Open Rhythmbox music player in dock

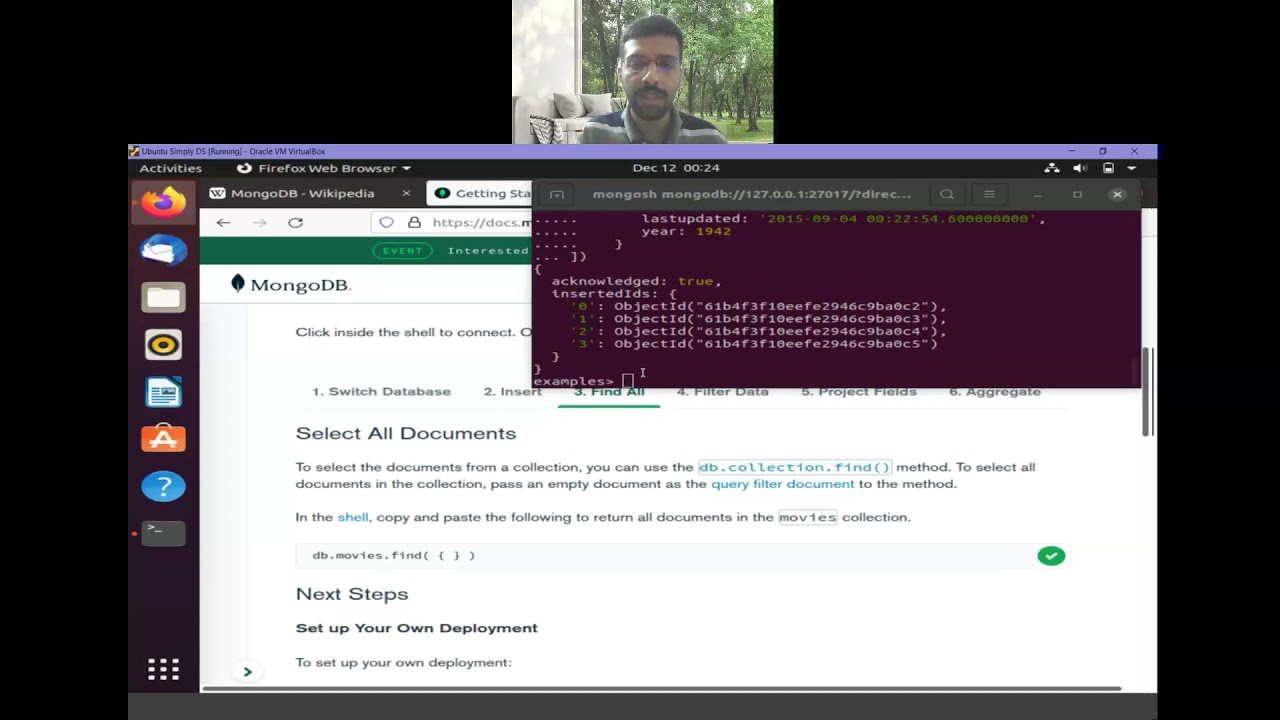163,345
